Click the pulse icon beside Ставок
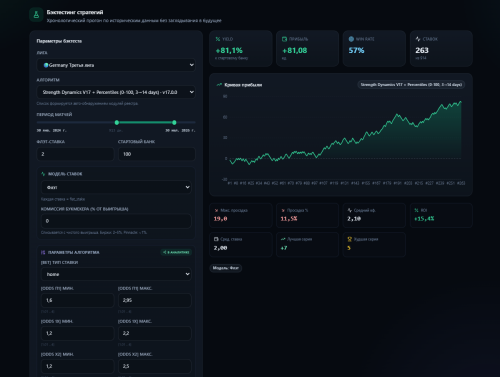The width and height of the screenshot is (500, 377). click(418, 39)
